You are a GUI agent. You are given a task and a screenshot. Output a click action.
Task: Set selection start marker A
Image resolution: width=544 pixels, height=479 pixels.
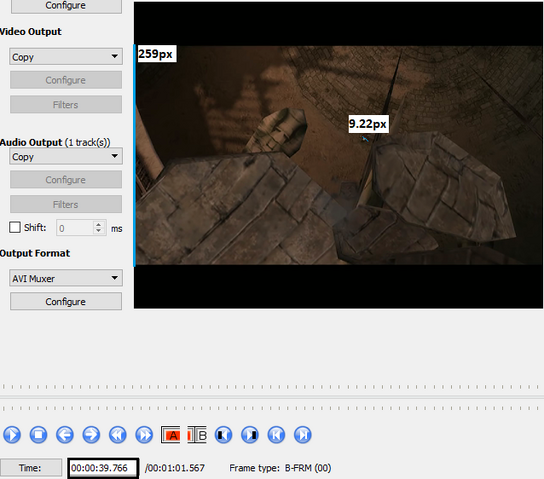(x=170, y=435)
